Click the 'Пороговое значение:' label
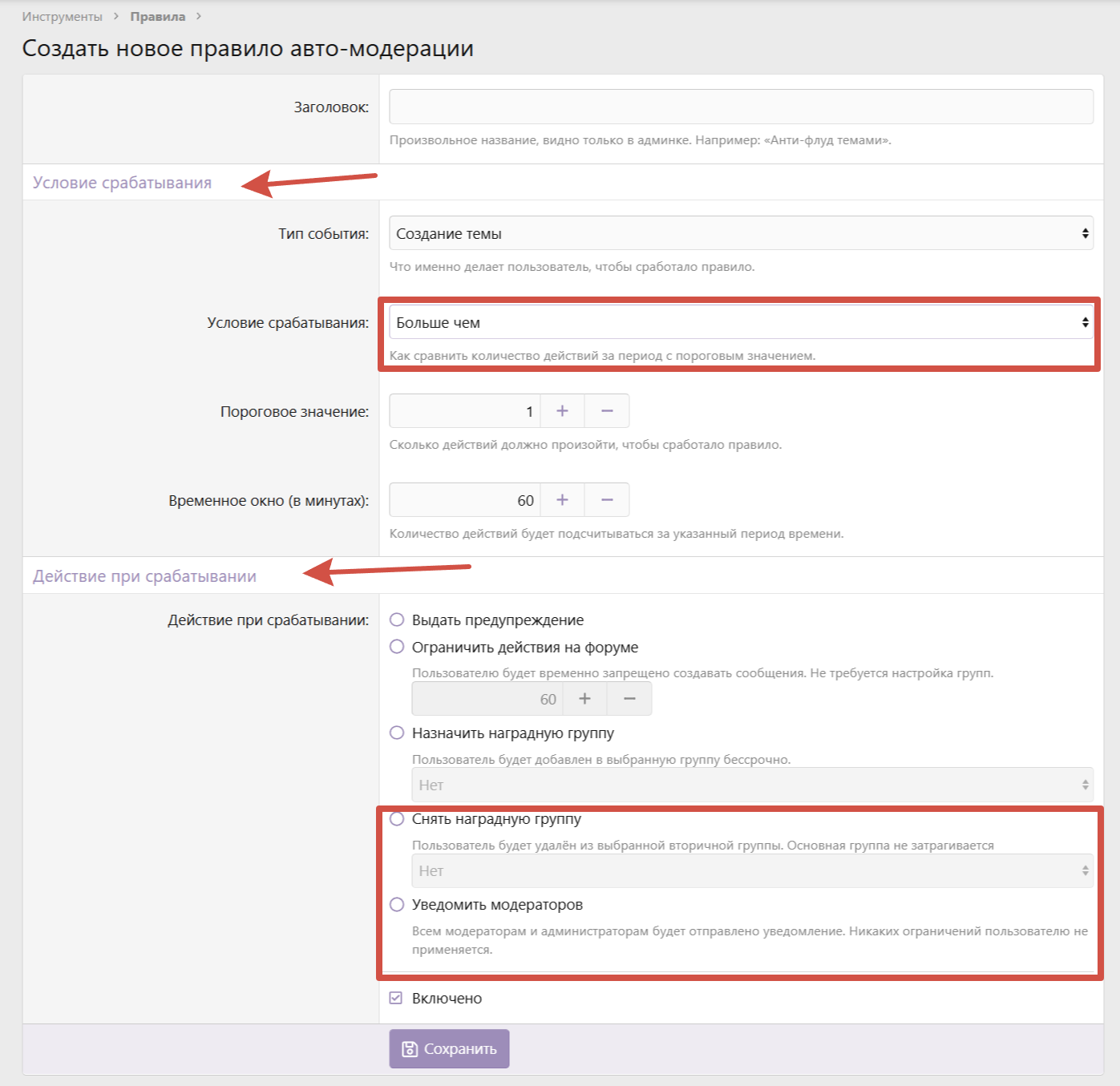 (295, 412)
